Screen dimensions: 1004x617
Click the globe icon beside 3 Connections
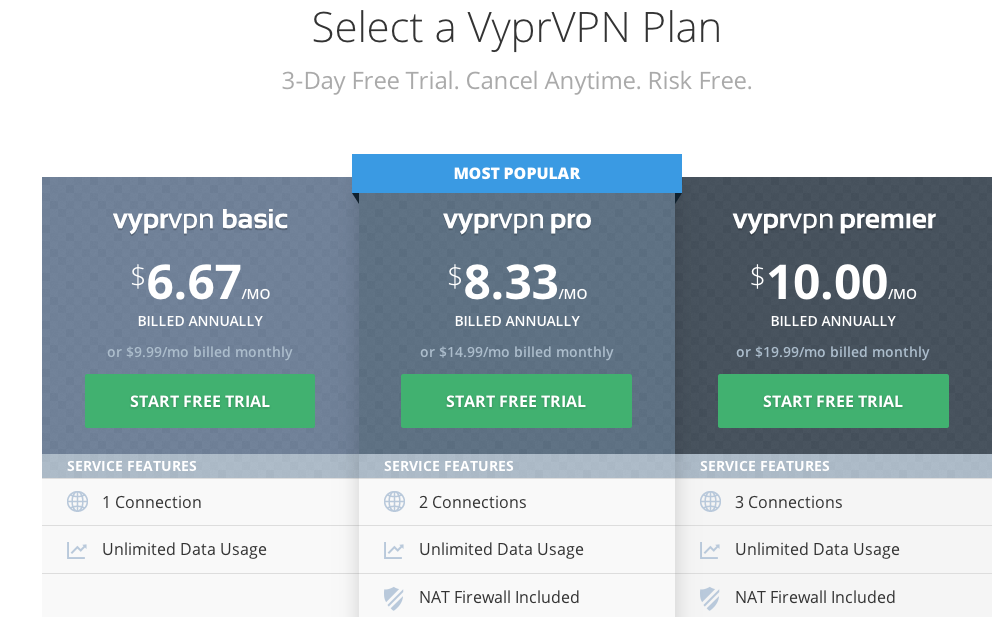pyautogui.click(x=710, y=502)
